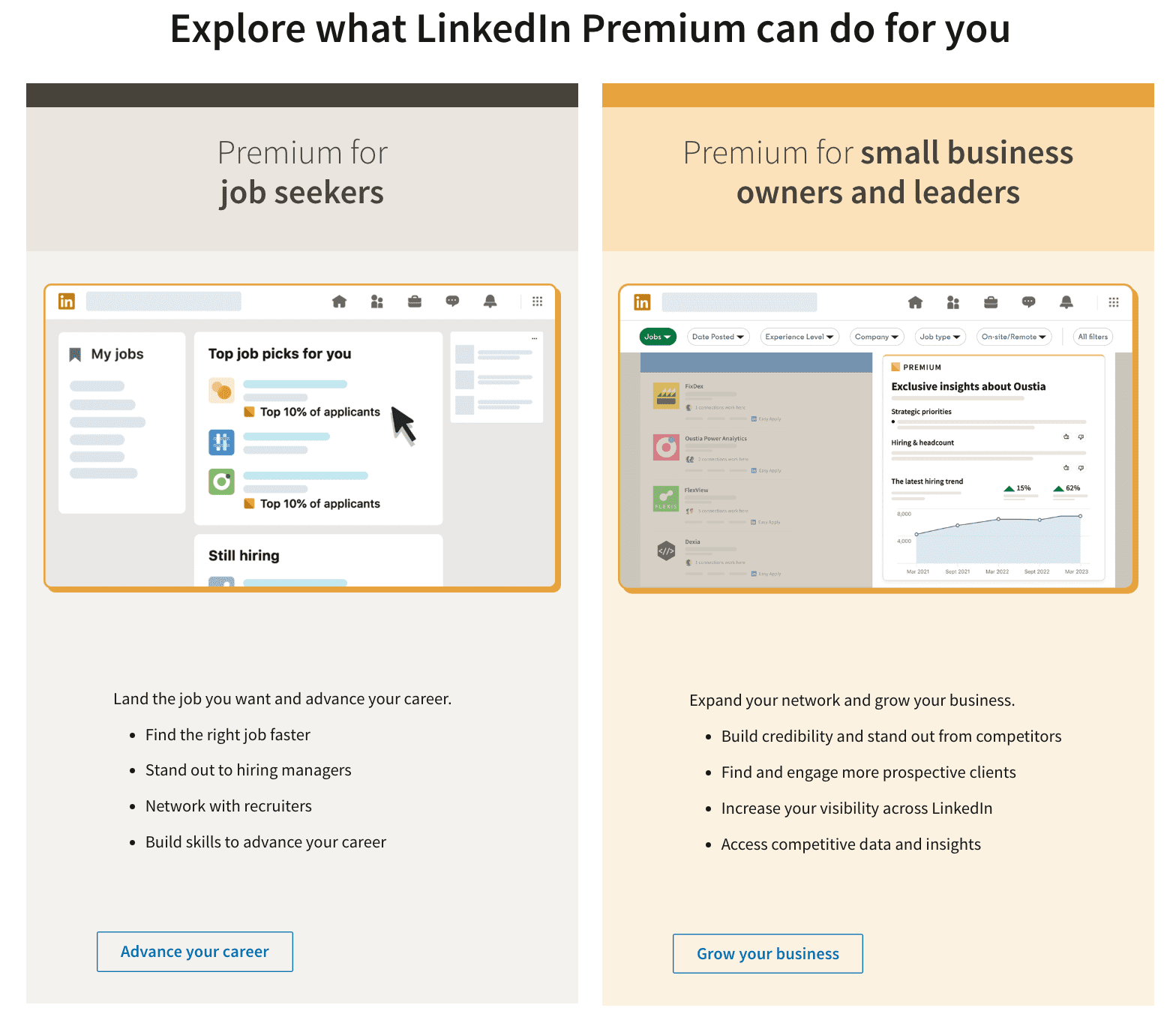1176x1020 pixels.
Task: Click the FixDex company logo
Action: point(667,395)
